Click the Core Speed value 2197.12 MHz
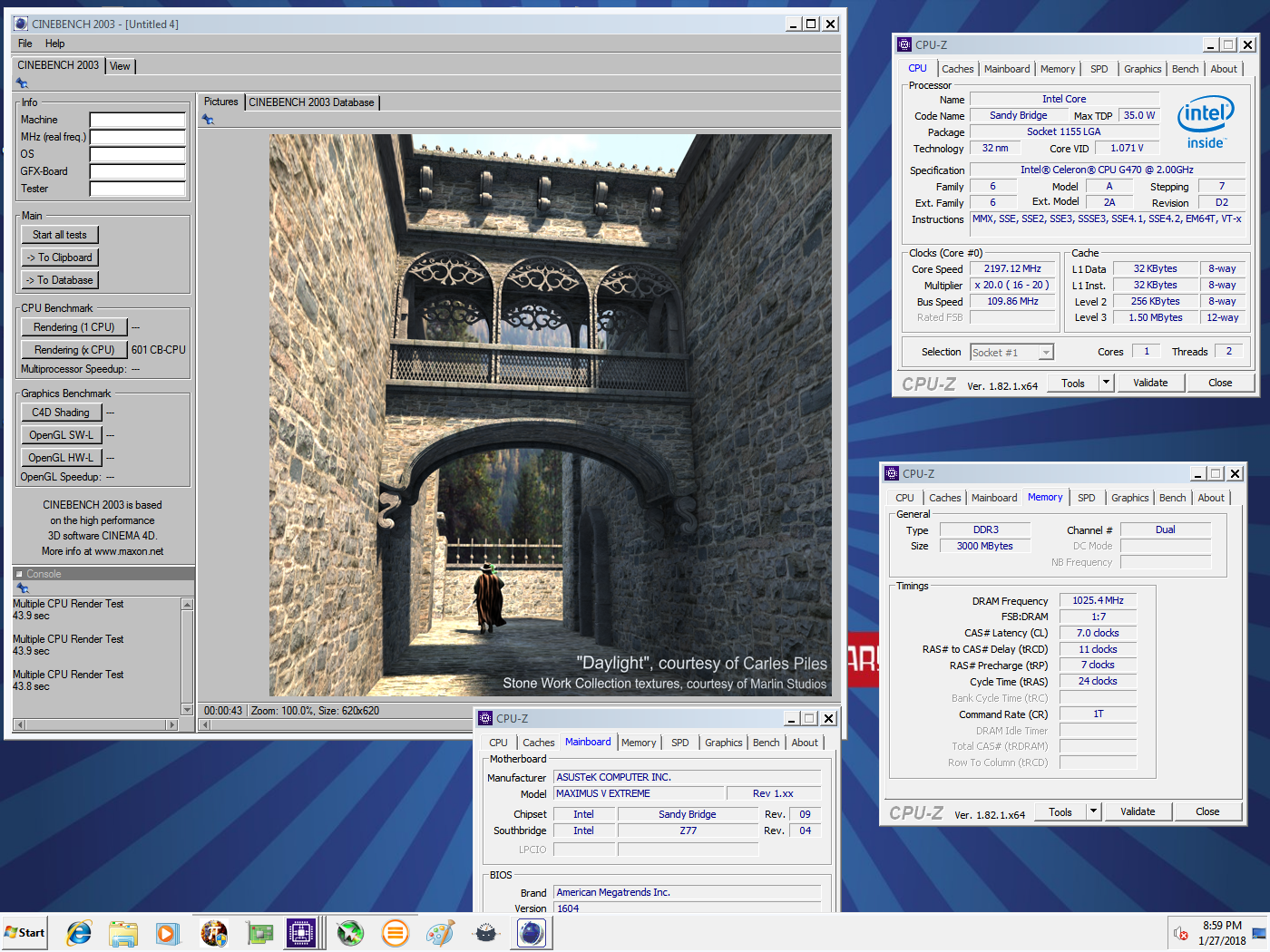Viewport: 1270px width, 952px height. pyautogui.click(x=1012, y=269)
